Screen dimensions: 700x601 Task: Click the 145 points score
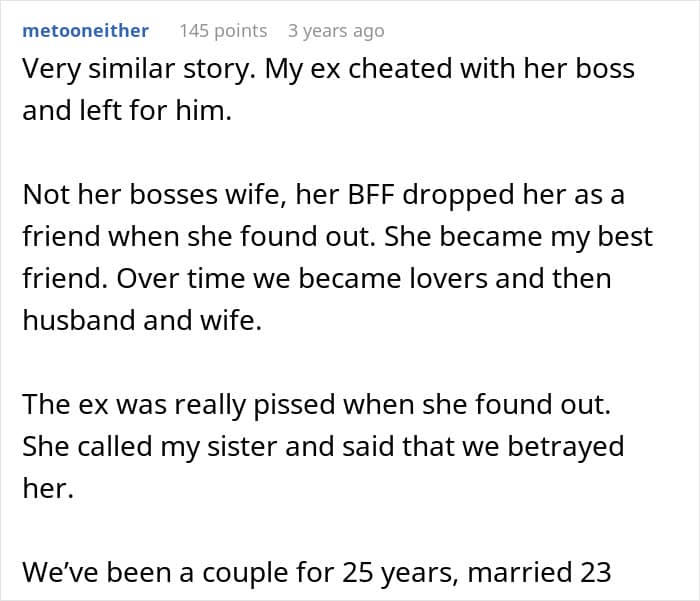tap(223, 31)
